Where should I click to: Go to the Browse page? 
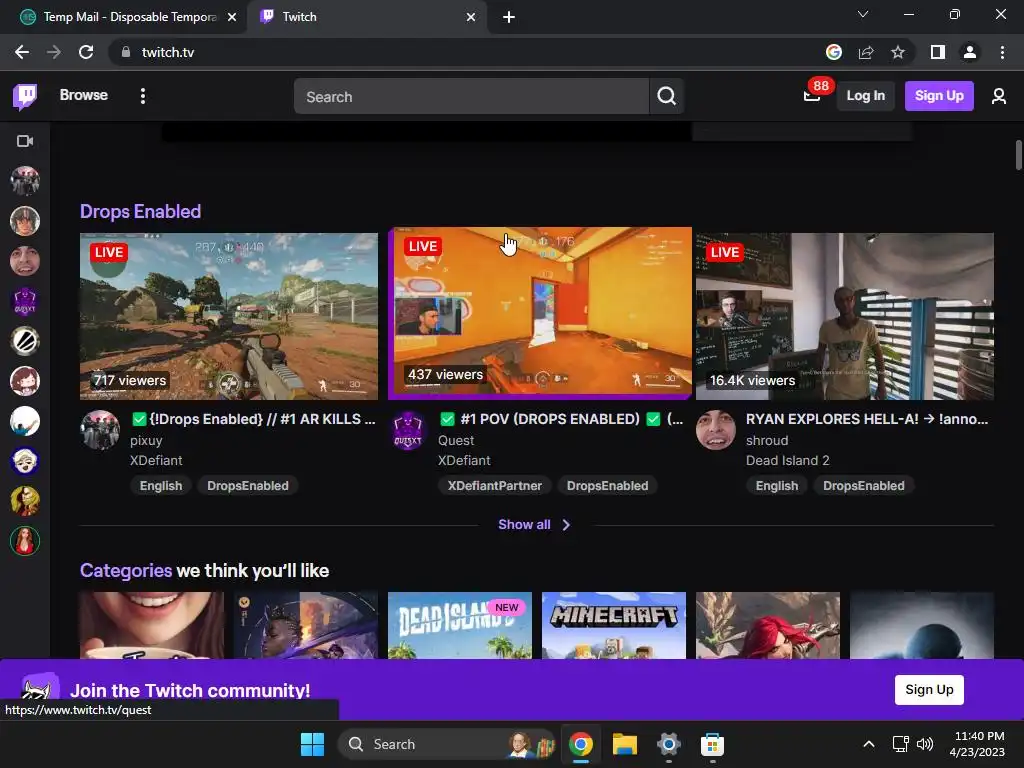[x=84, y=95]
